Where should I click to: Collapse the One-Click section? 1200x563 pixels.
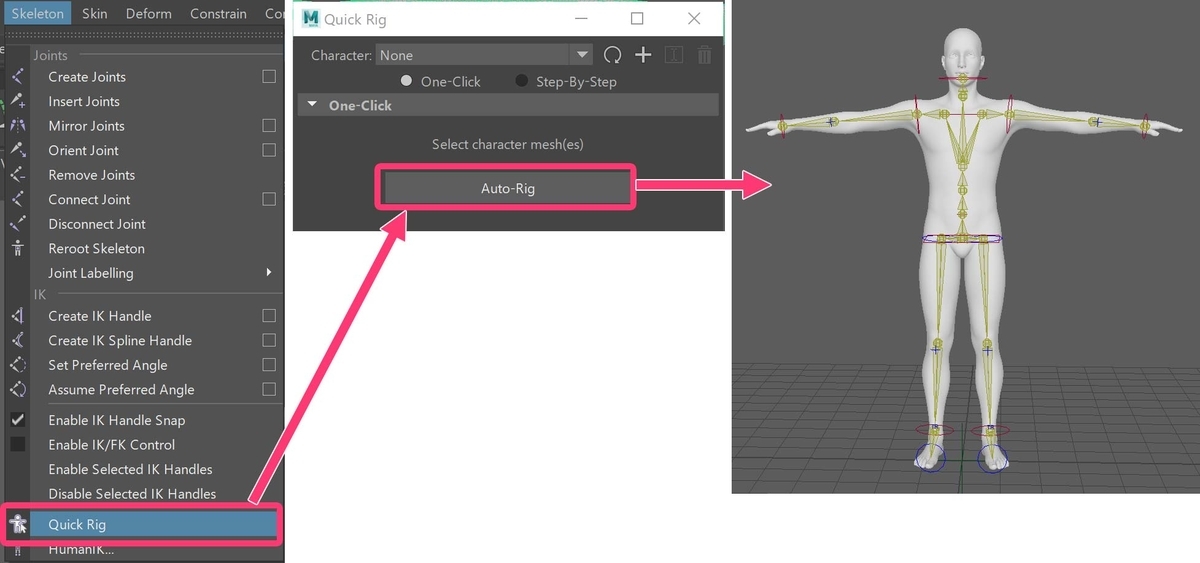pos(313,105)
